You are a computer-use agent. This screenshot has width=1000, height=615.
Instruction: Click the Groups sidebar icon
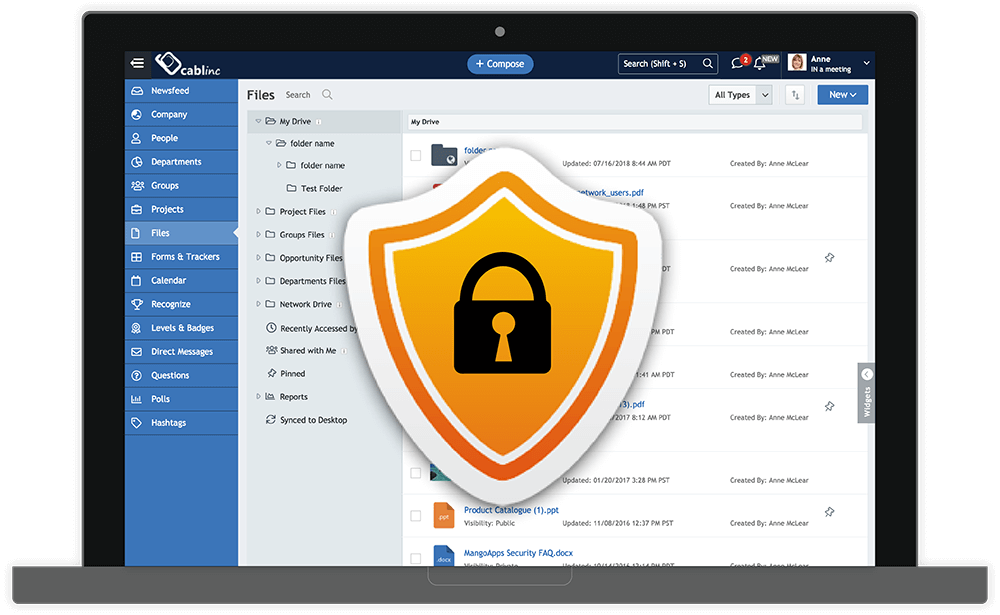point(137,186)
